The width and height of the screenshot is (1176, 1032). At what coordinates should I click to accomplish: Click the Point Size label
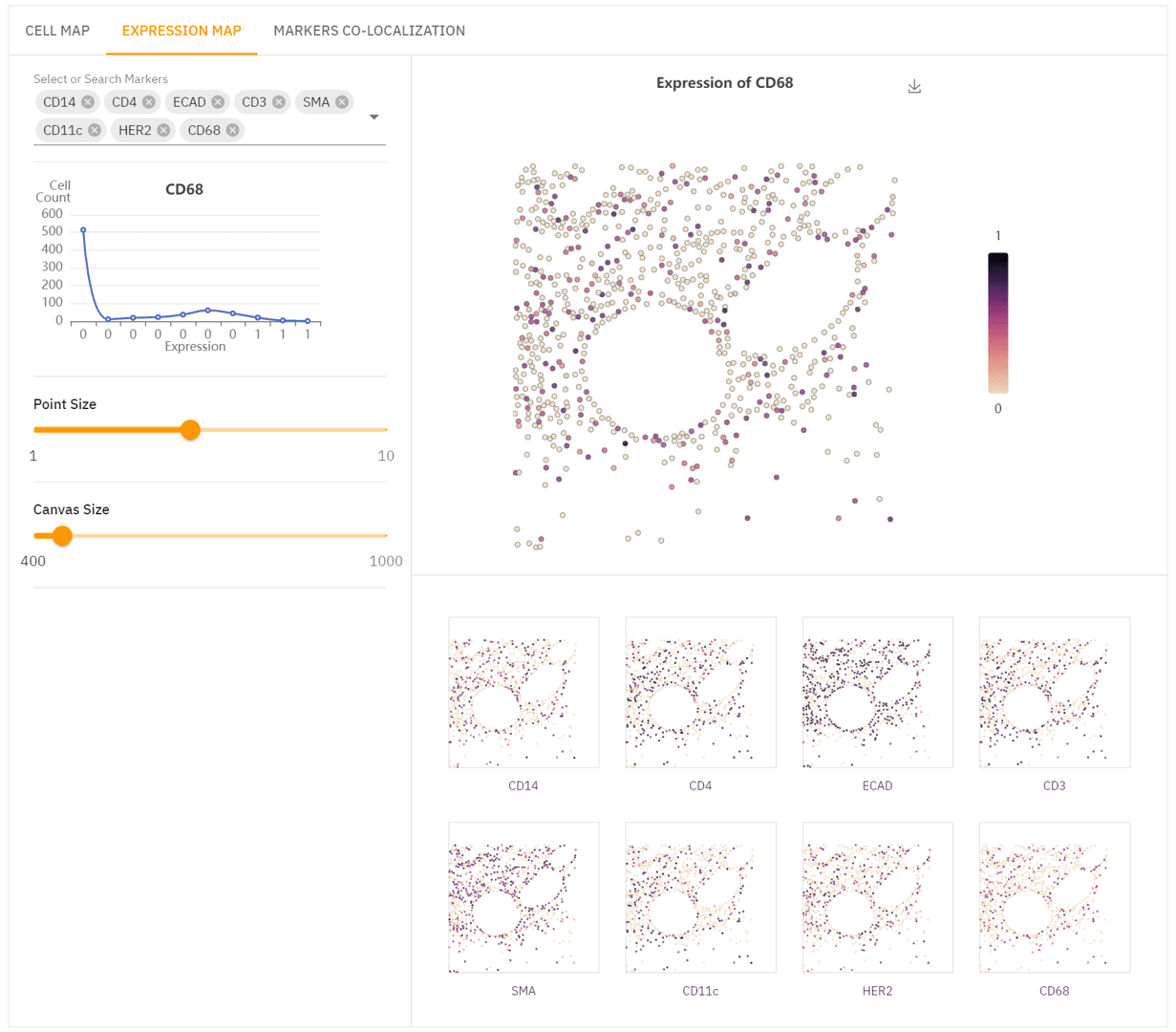(65, 404)
